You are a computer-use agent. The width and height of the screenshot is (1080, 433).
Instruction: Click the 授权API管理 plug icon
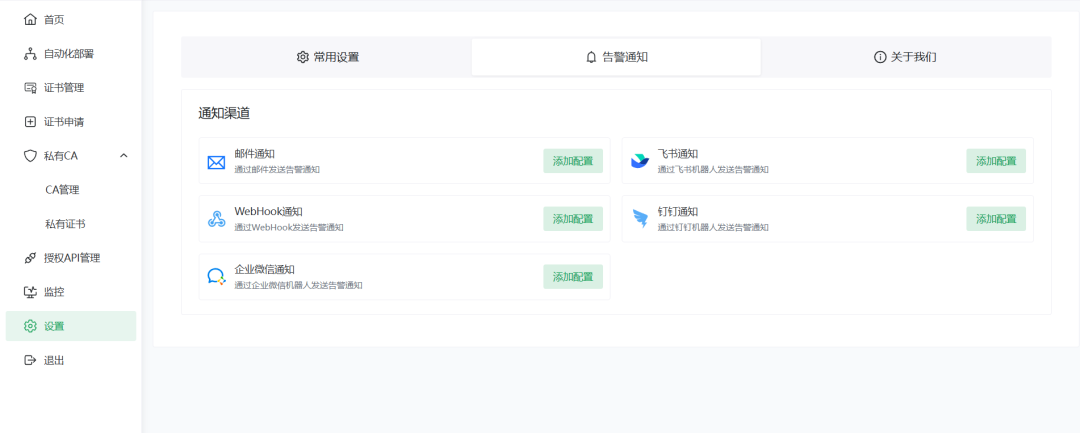30,258
